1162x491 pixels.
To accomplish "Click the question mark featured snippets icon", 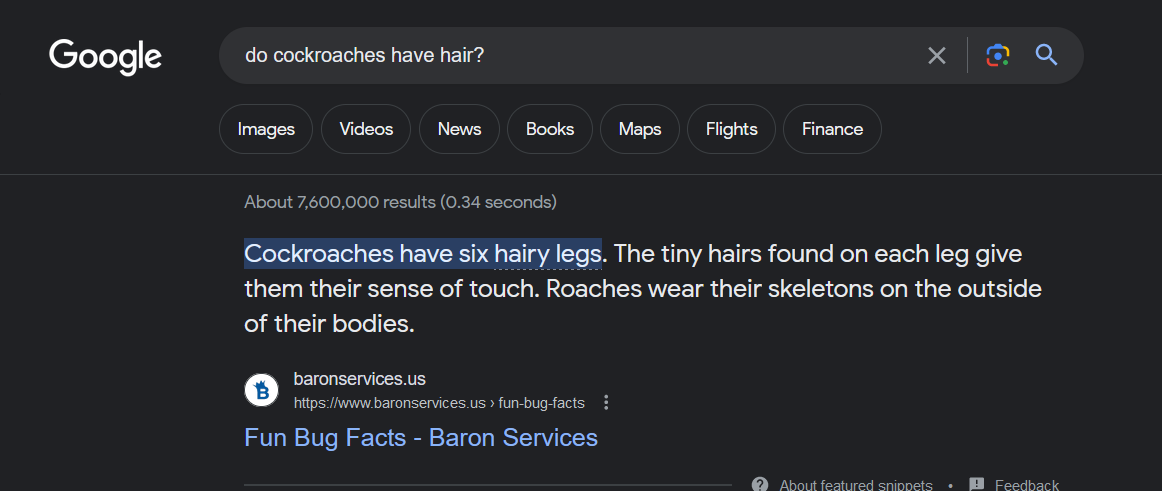I will pos(760,484).
